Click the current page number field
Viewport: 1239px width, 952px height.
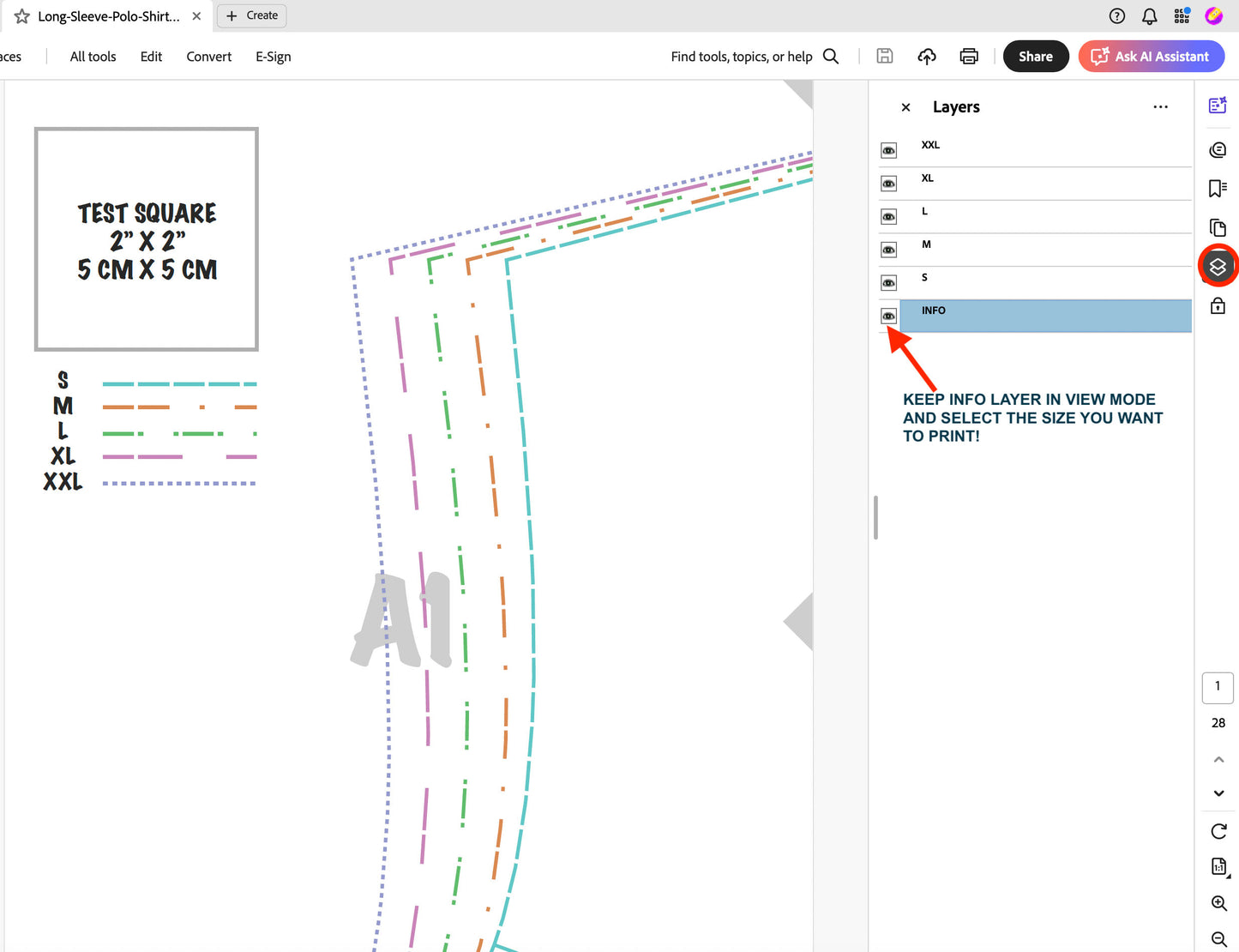pos(1218,687)
